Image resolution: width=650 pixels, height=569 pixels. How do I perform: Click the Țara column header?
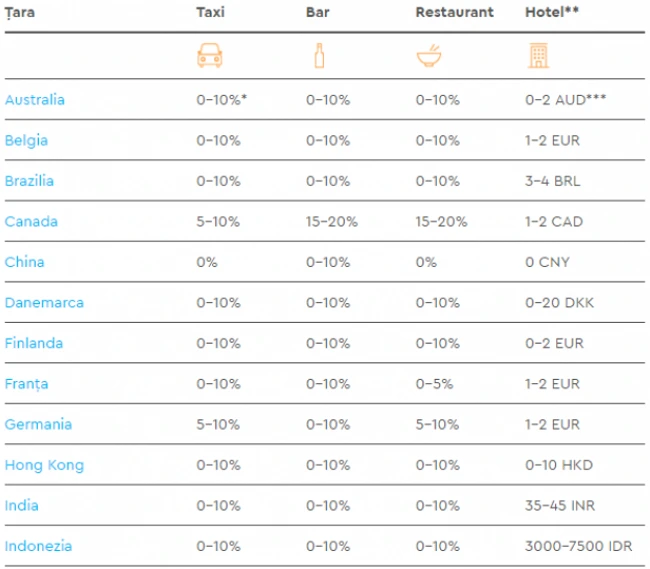[x=20, y=12]
